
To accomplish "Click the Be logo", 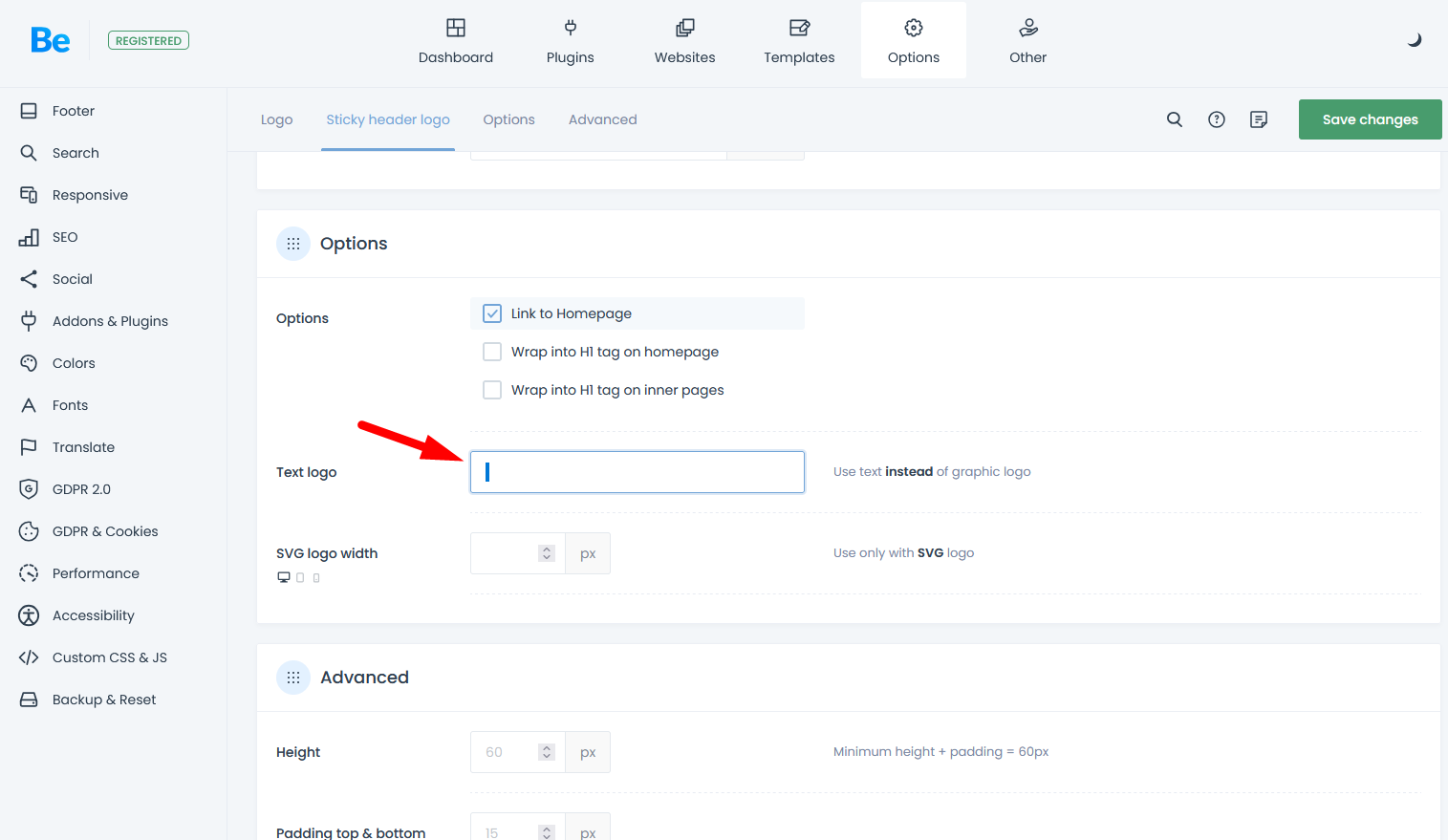I will tap(51, 40).
